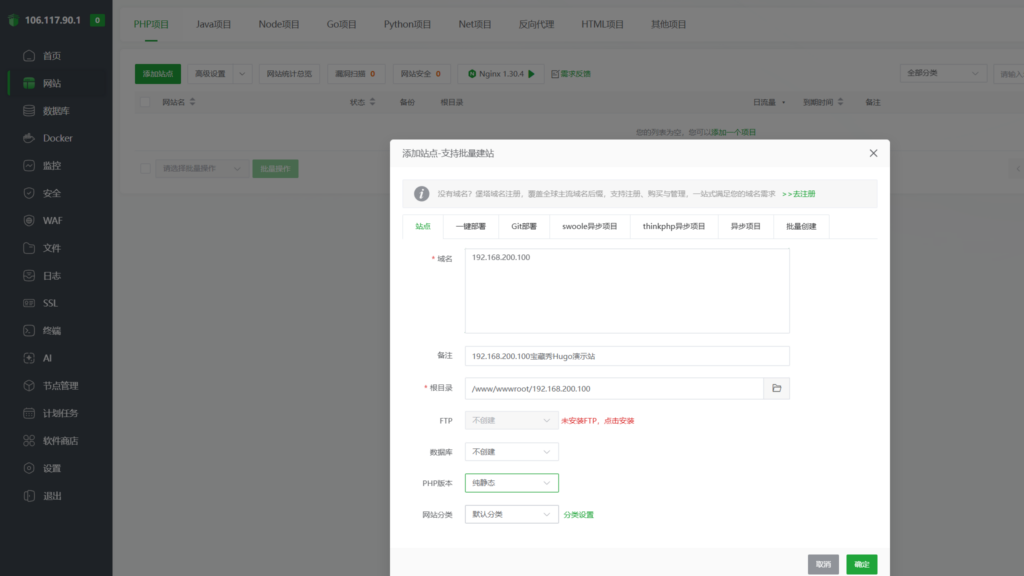This screenshot has width=1024, height=576.
Task: Click the 未安装FTP，点击安装 link
Action: click(x=598, y=421)
